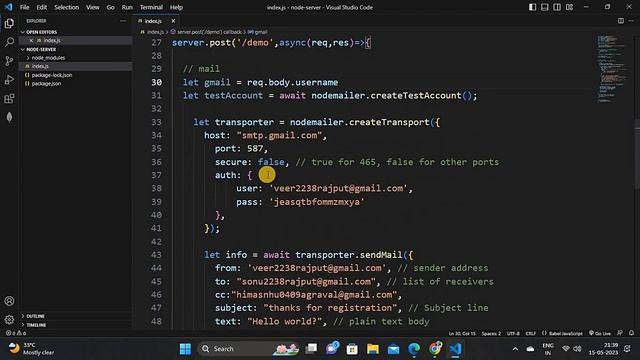The image size is (640, 360).
Task: Open the weather widget showing 33°C
Action: click(32, 349)
